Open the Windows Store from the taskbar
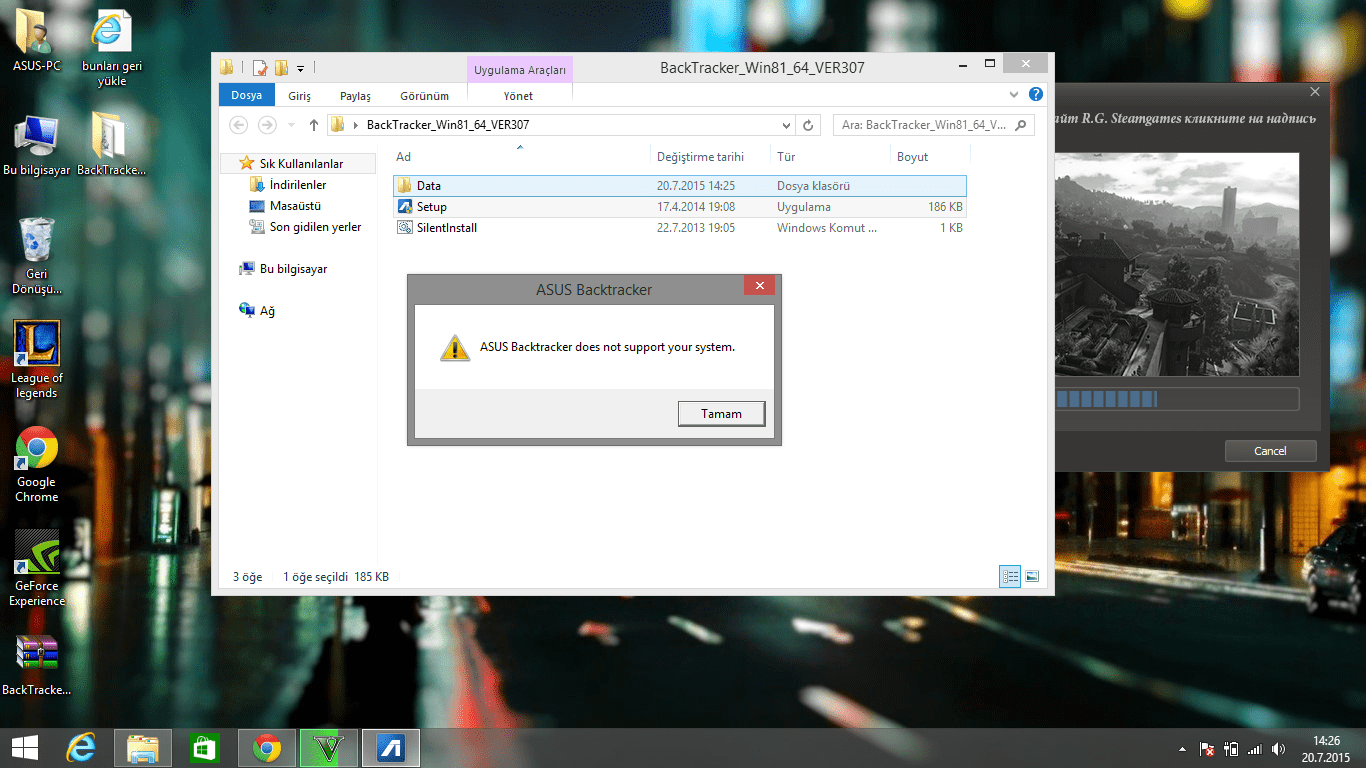1366x768 pixels. [204, 748]
